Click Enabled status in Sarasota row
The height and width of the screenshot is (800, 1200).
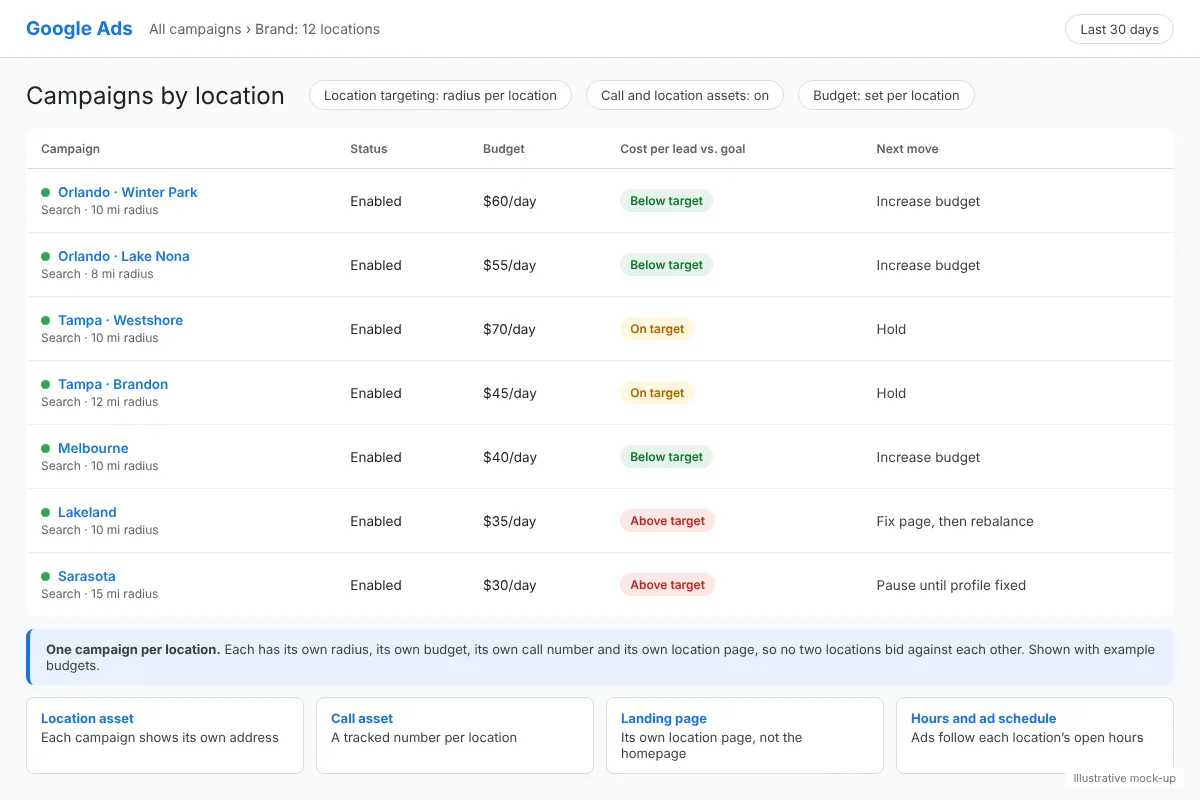pyautogui.click(x=376, y=585)
